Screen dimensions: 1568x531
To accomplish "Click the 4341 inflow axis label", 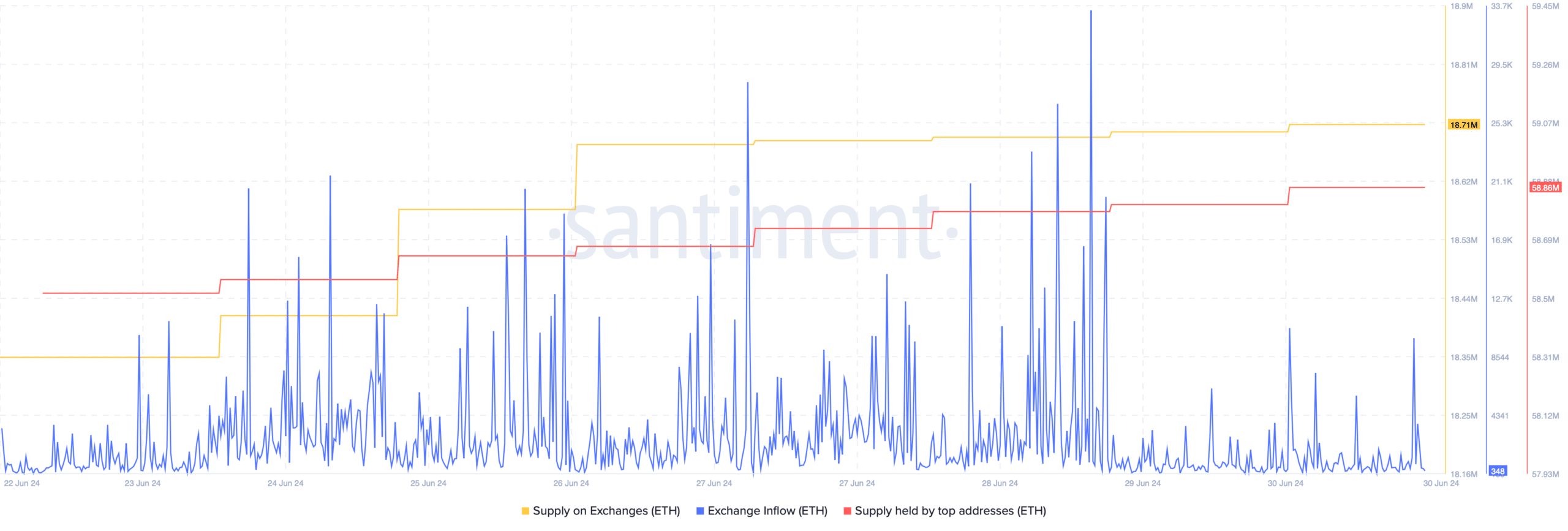I will [1500, 416].
